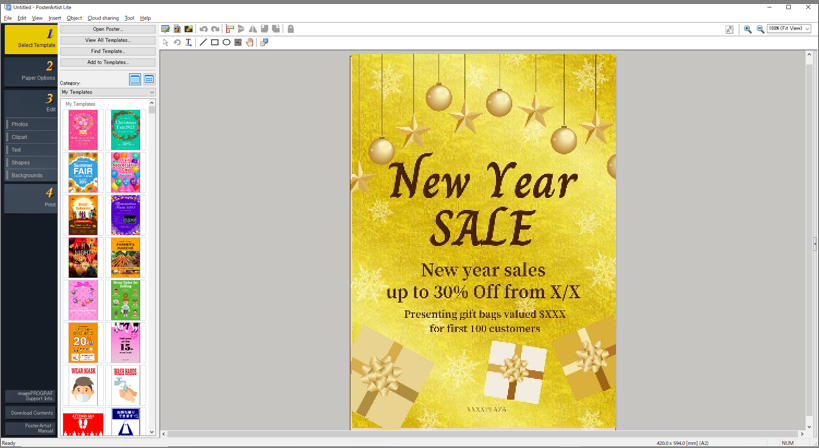819x448 pixels.
Task: Click the Undo arrow icon
Action: tap(204, 29)
